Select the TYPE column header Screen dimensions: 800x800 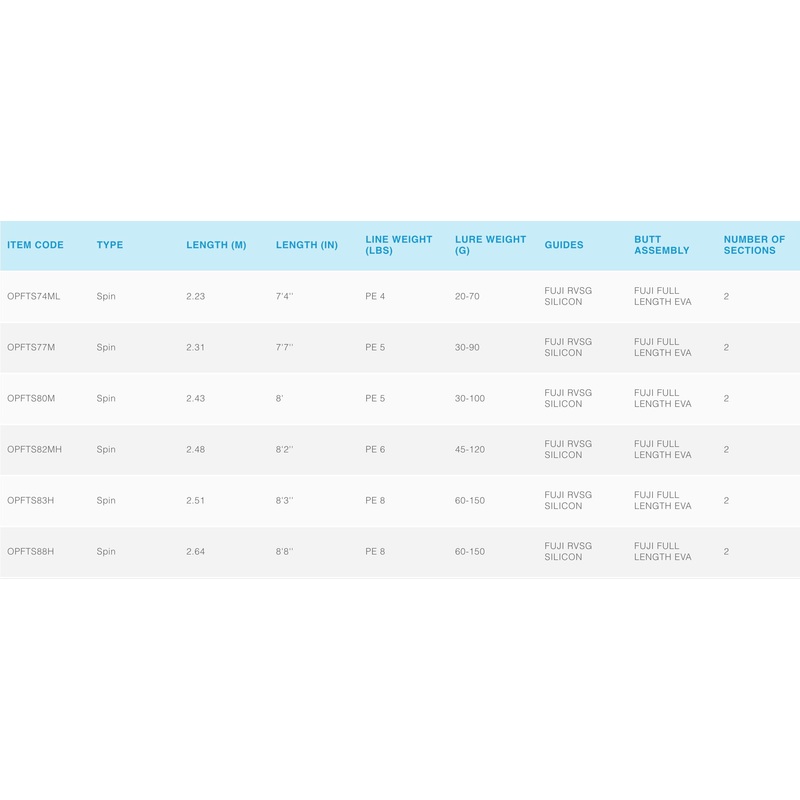110,245
